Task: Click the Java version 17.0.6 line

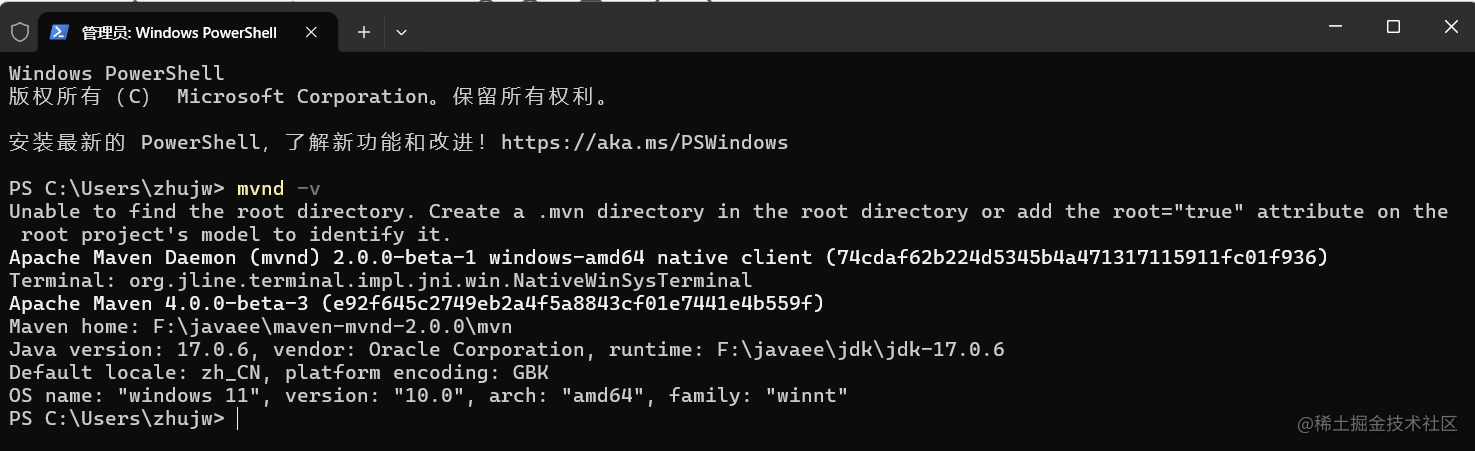Action: (506, 350)
